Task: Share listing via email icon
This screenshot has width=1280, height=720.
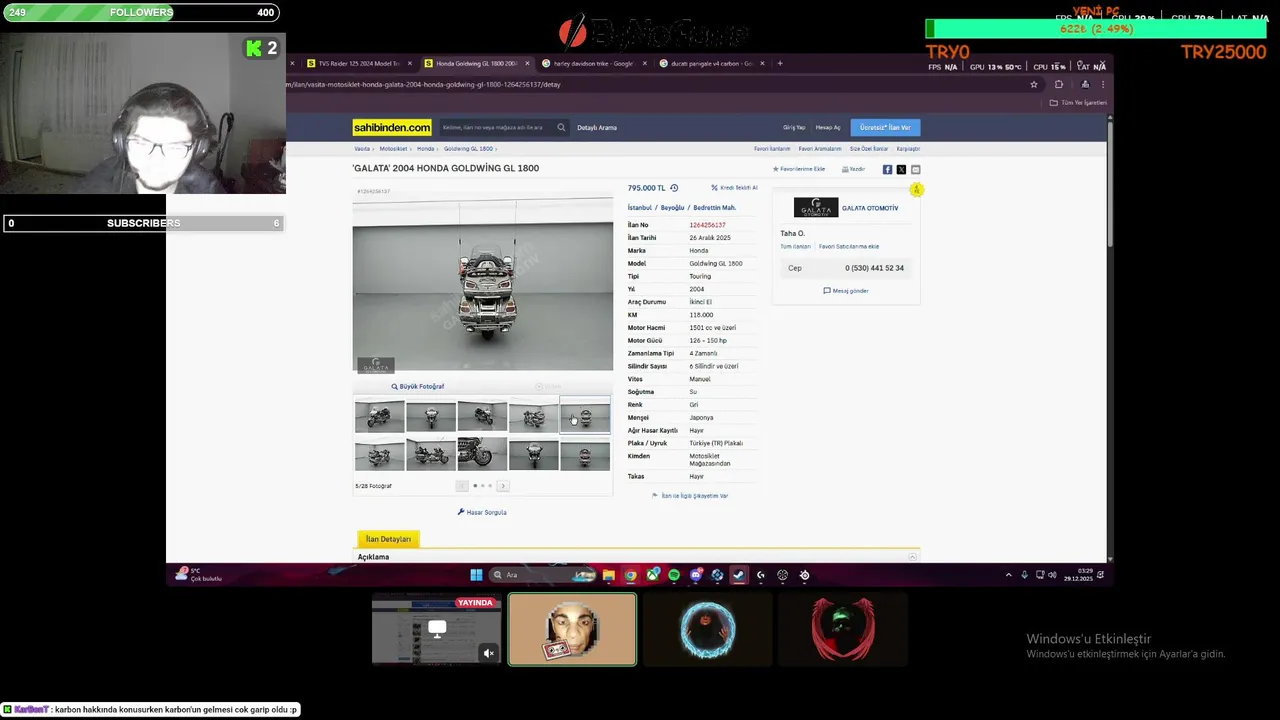Action: coord(915,169)
